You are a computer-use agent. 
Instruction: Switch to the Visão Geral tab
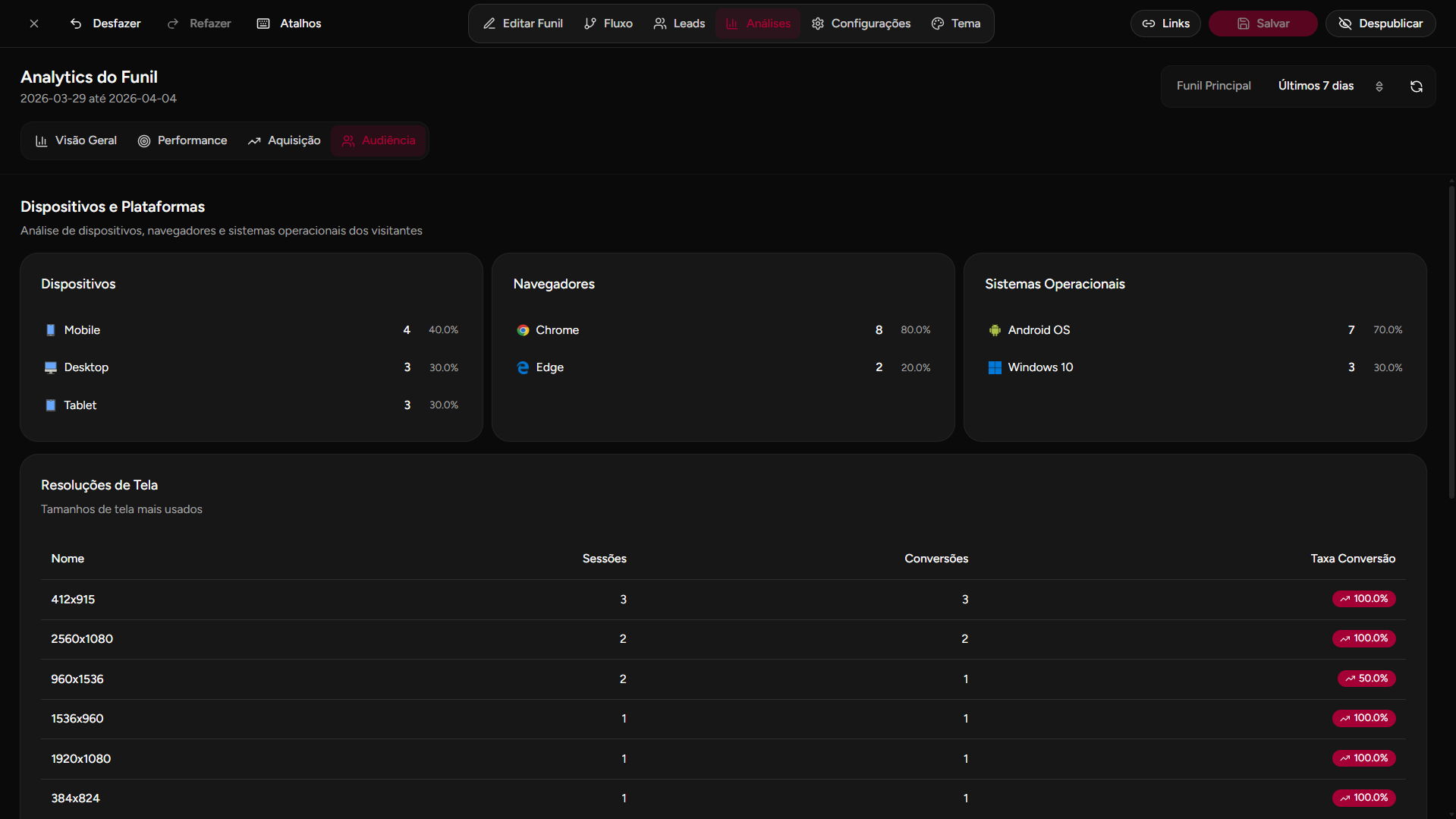(x=76, y=140)
